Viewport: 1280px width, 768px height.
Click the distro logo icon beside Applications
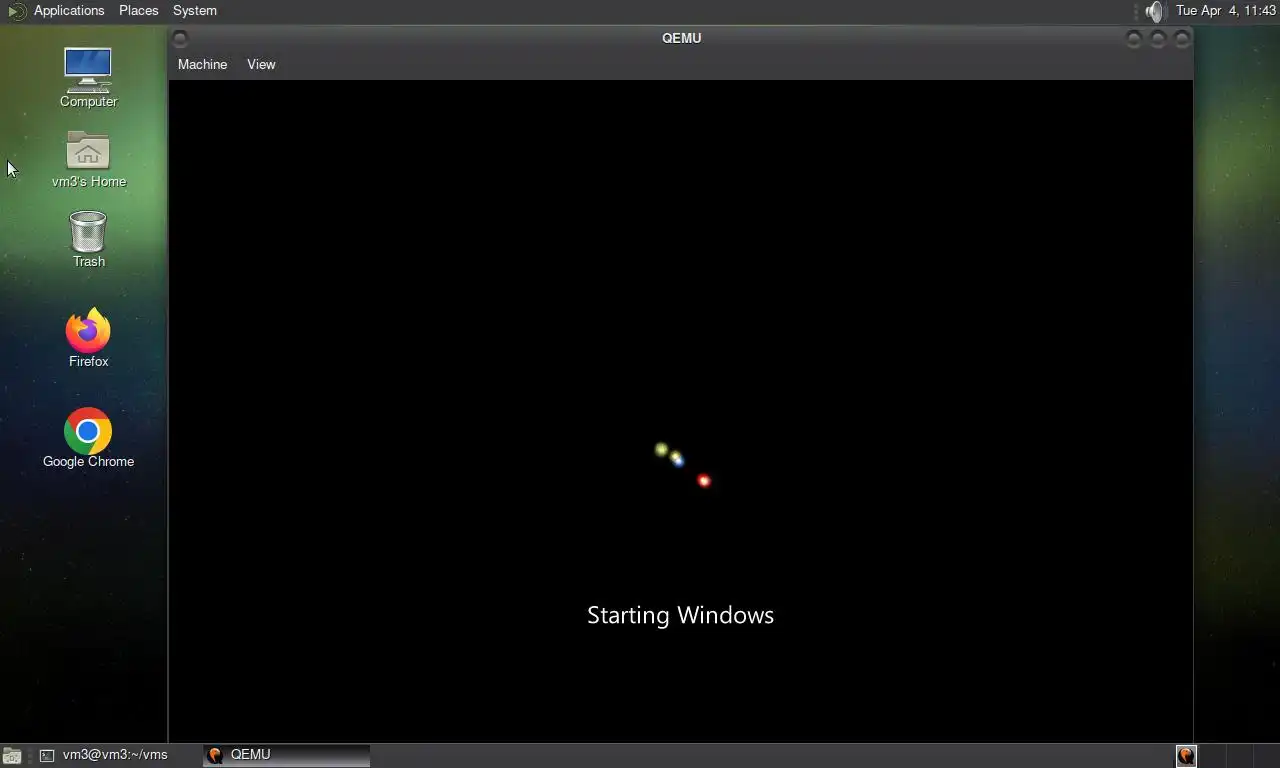click(17, 11)
